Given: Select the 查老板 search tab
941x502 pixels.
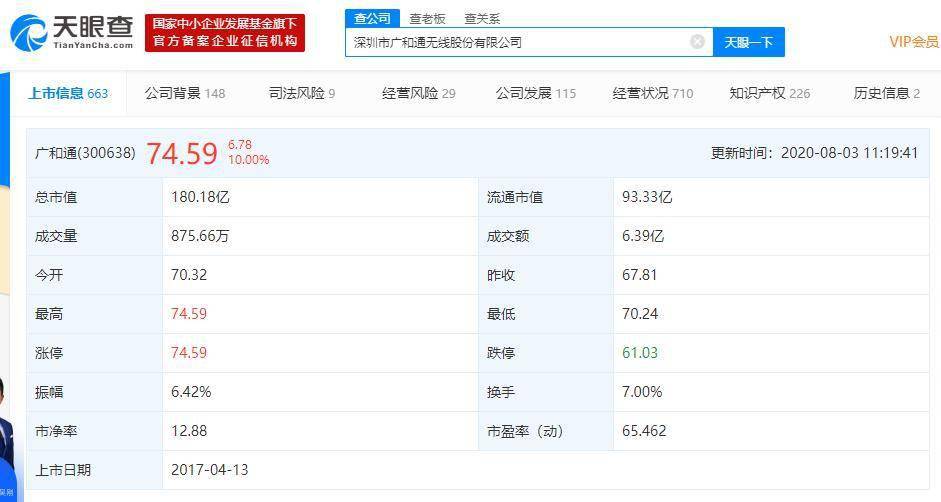Looking at the screenshot, I should point(427,19).
